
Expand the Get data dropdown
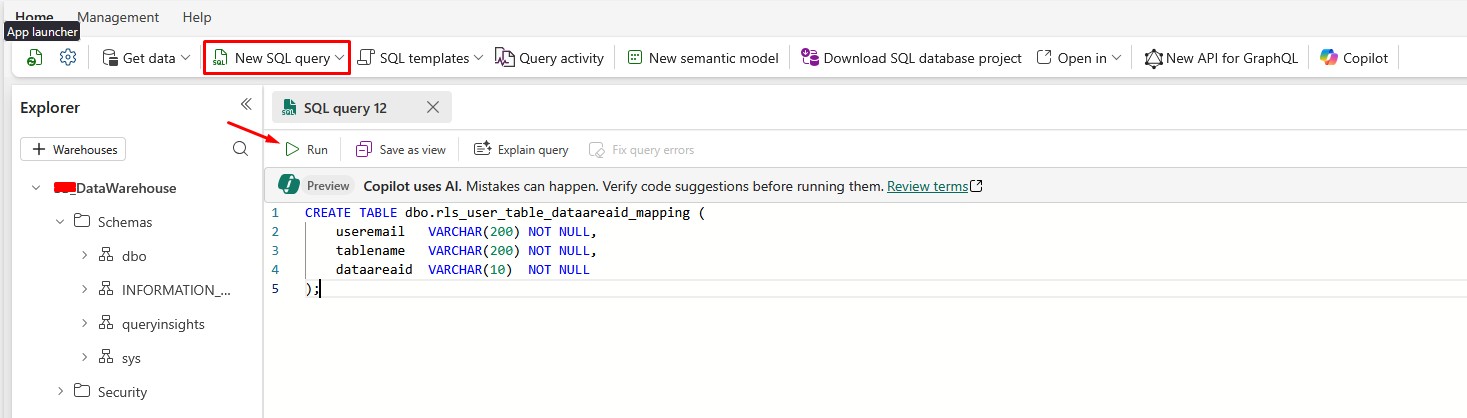186,58
